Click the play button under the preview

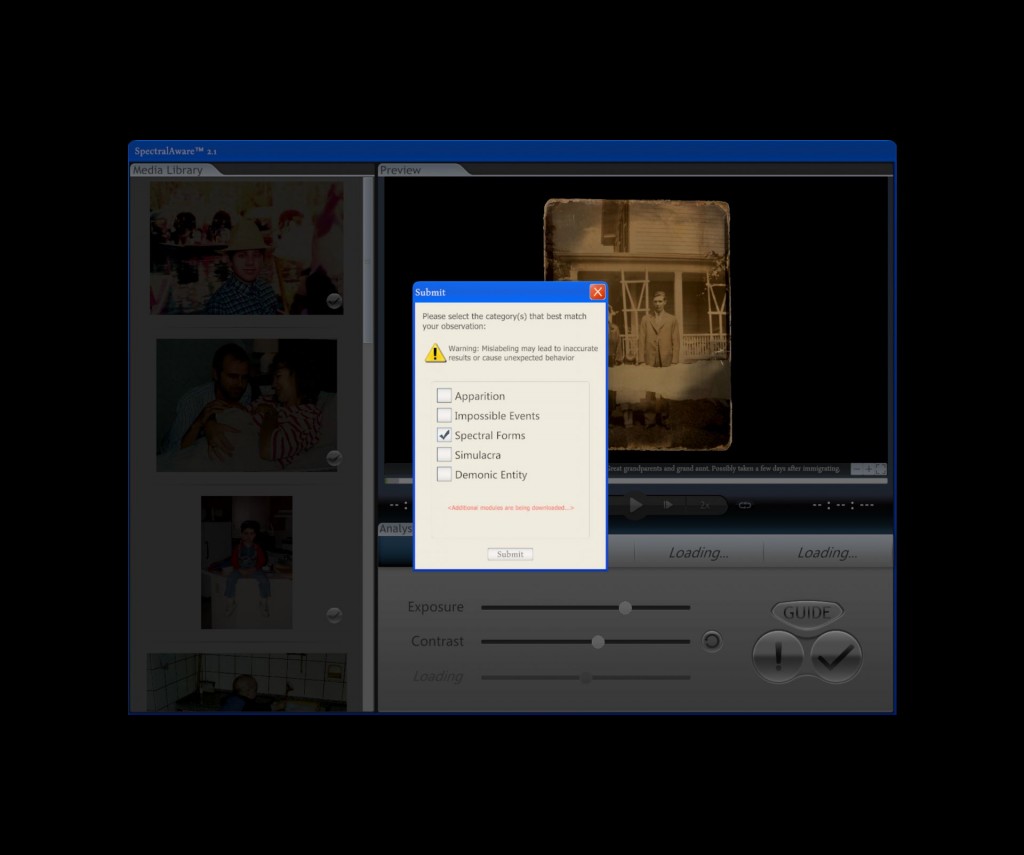[635, 505]
